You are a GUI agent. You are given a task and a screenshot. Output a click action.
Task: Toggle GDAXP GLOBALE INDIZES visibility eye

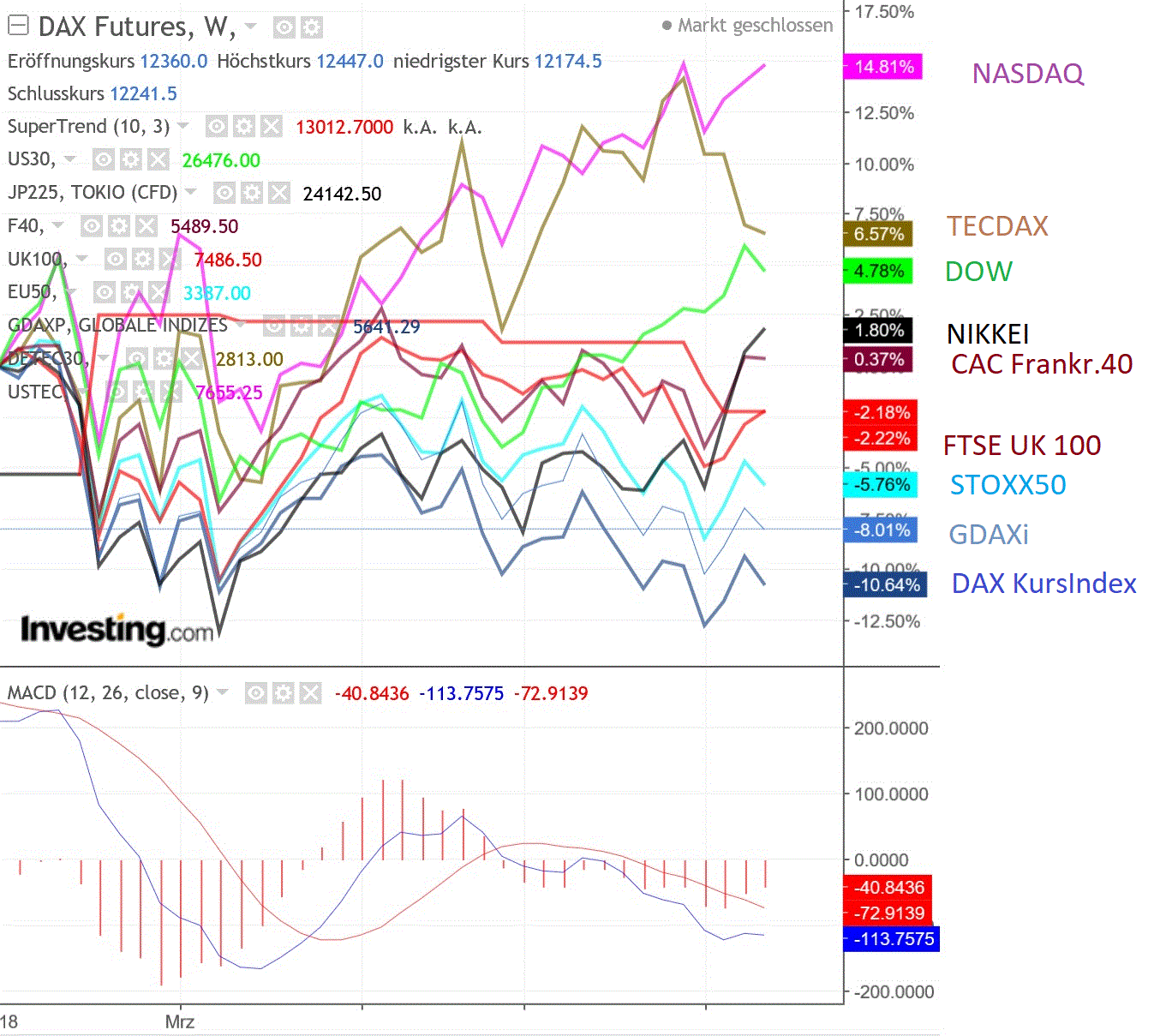point(273,326)
